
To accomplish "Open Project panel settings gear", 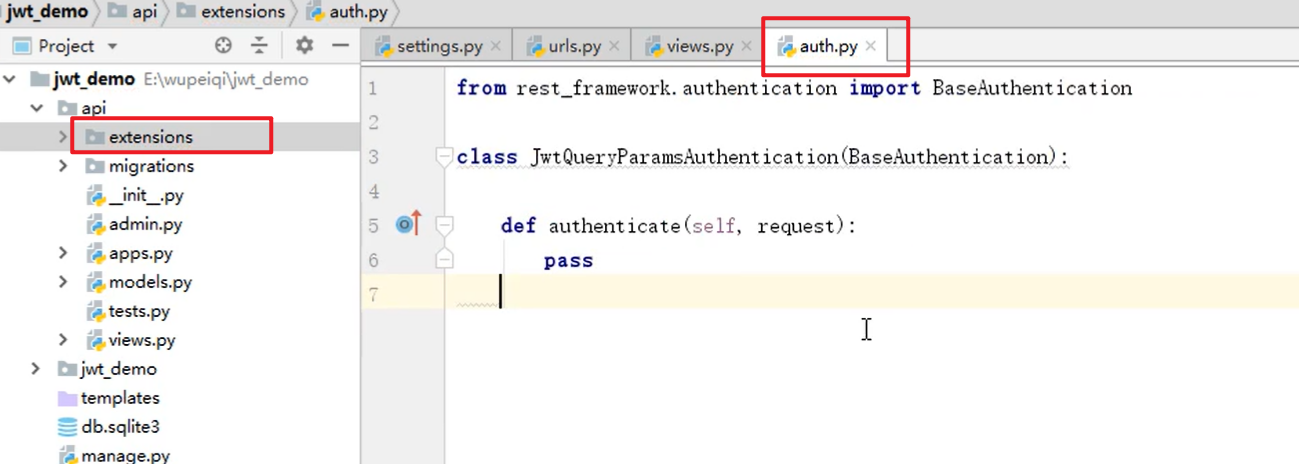I will (304, 46).
